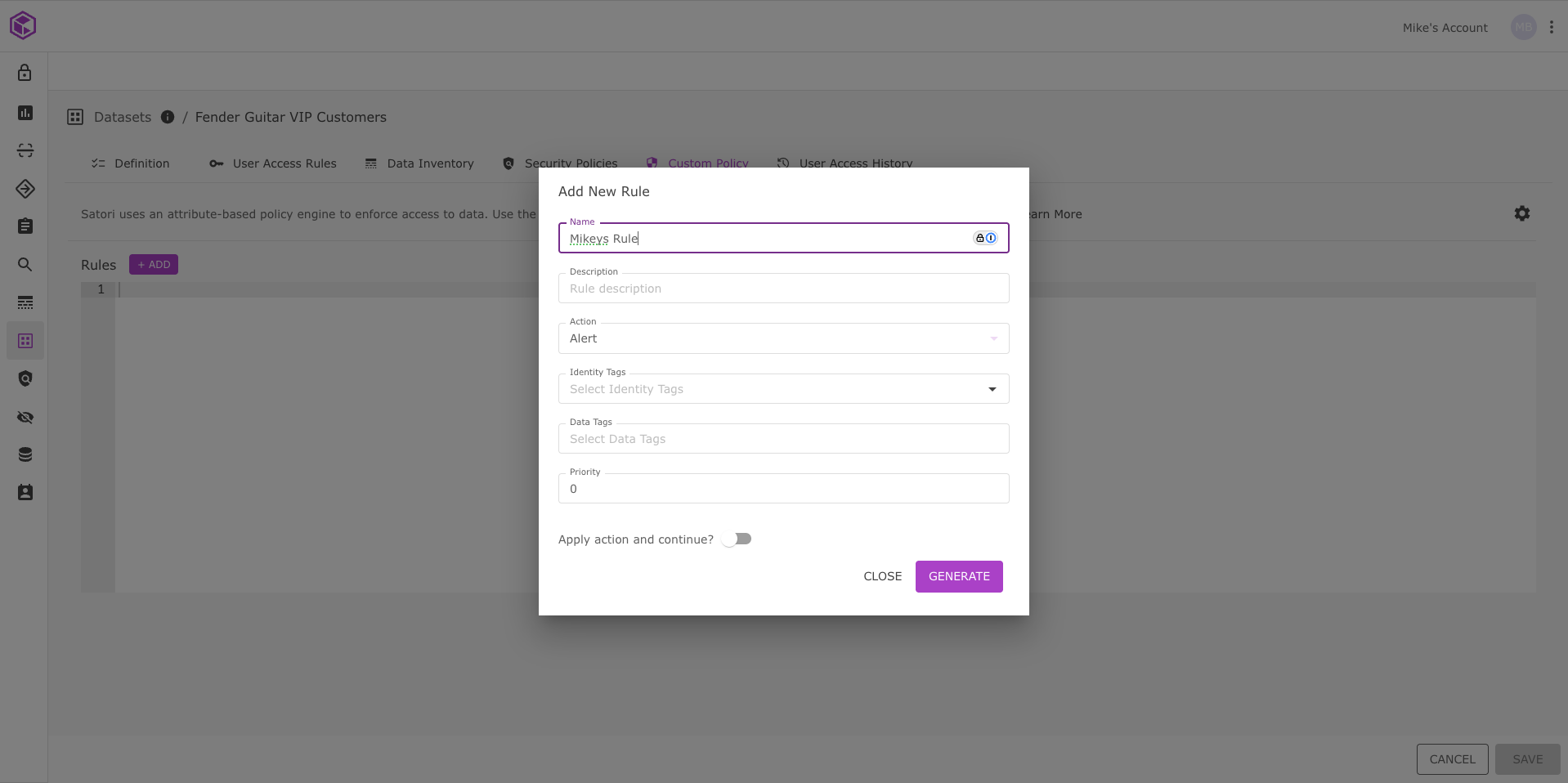This screenshot has width=1568, height=783.
Task: Switch to the Definition tab
Action: point(131,163)
